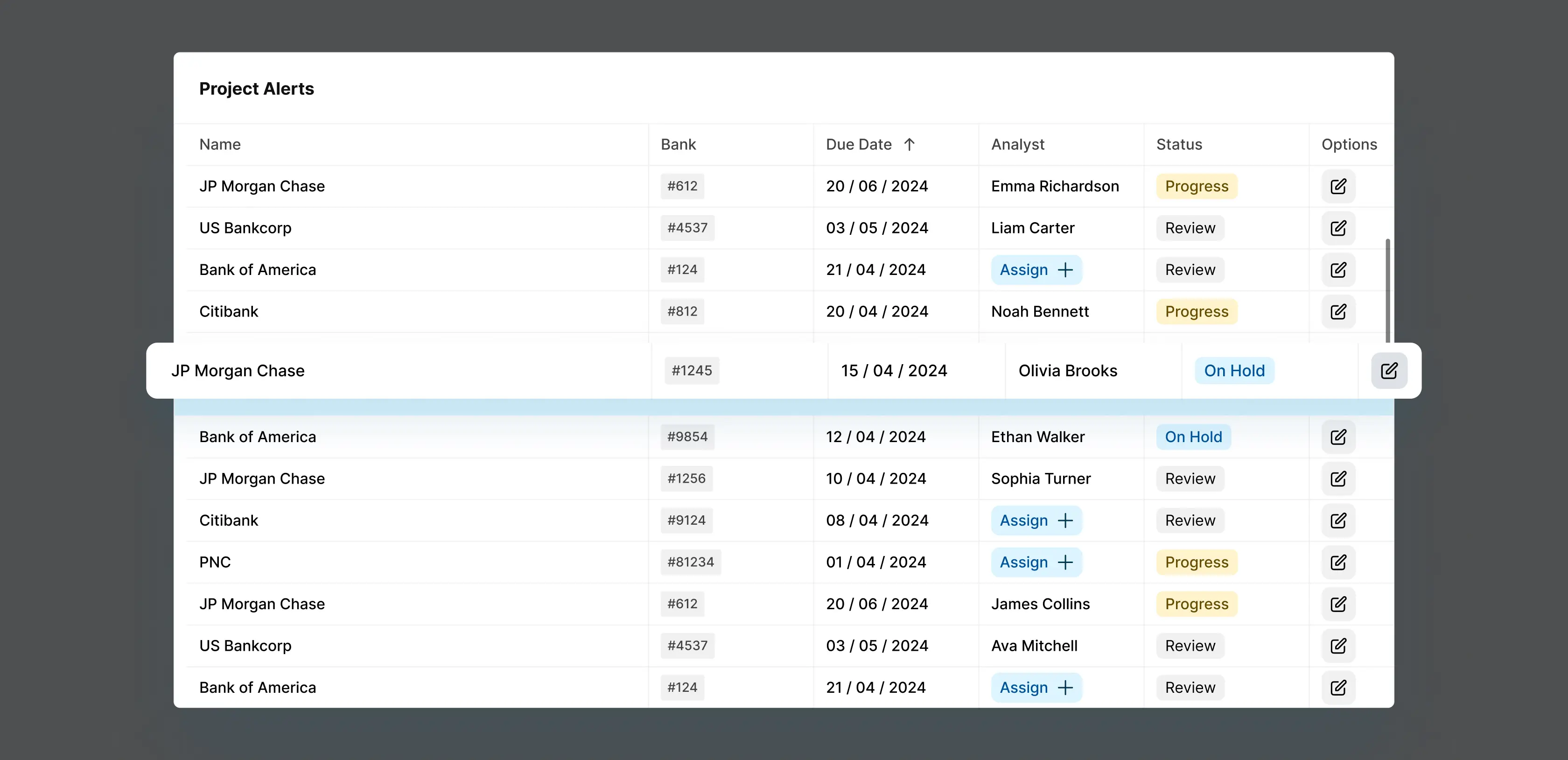
Task: Select Progress status on the PNC row
Action: 1197,563
